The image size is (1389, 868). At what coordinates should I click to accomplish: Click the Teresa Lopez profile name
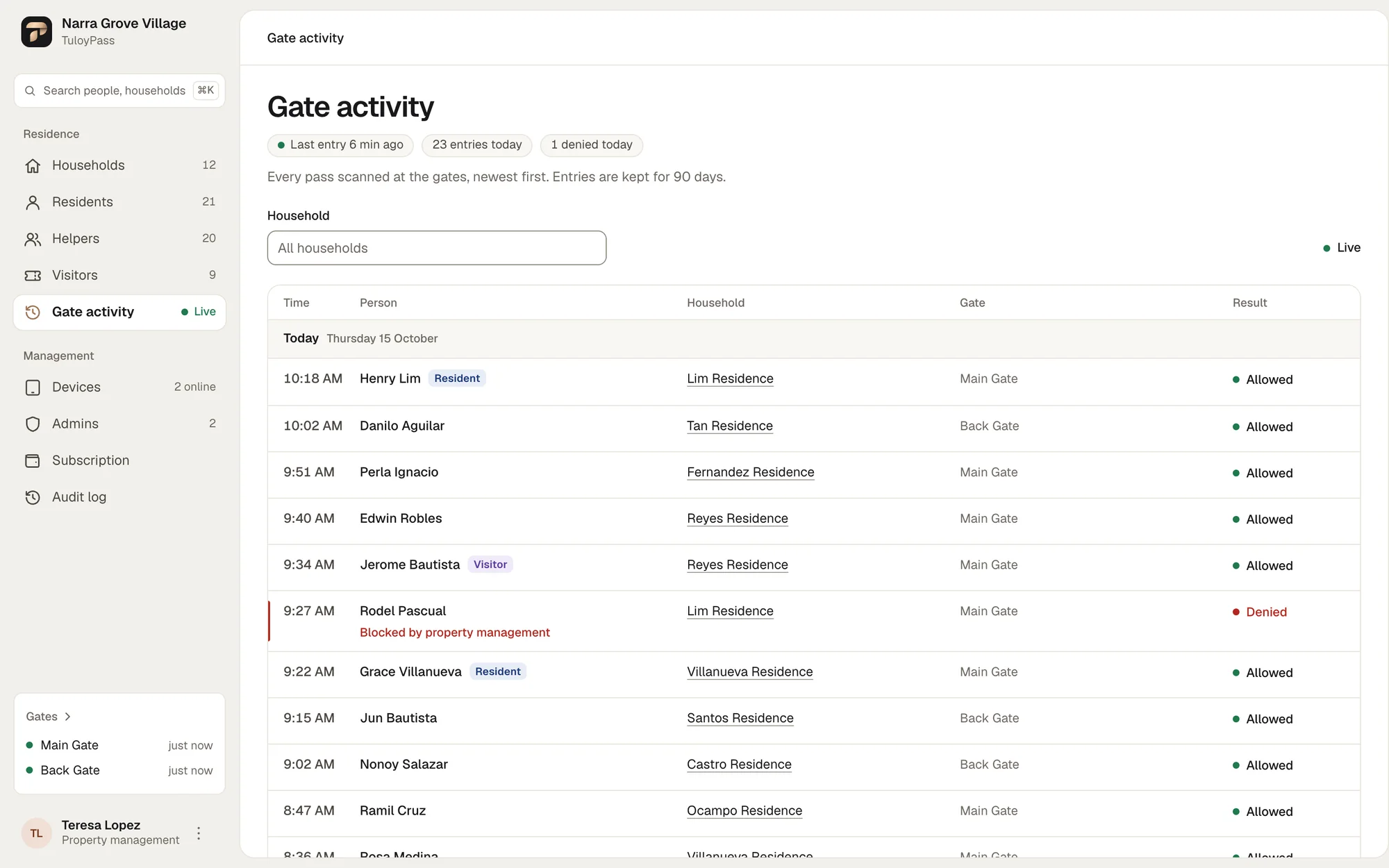(101, 825)
